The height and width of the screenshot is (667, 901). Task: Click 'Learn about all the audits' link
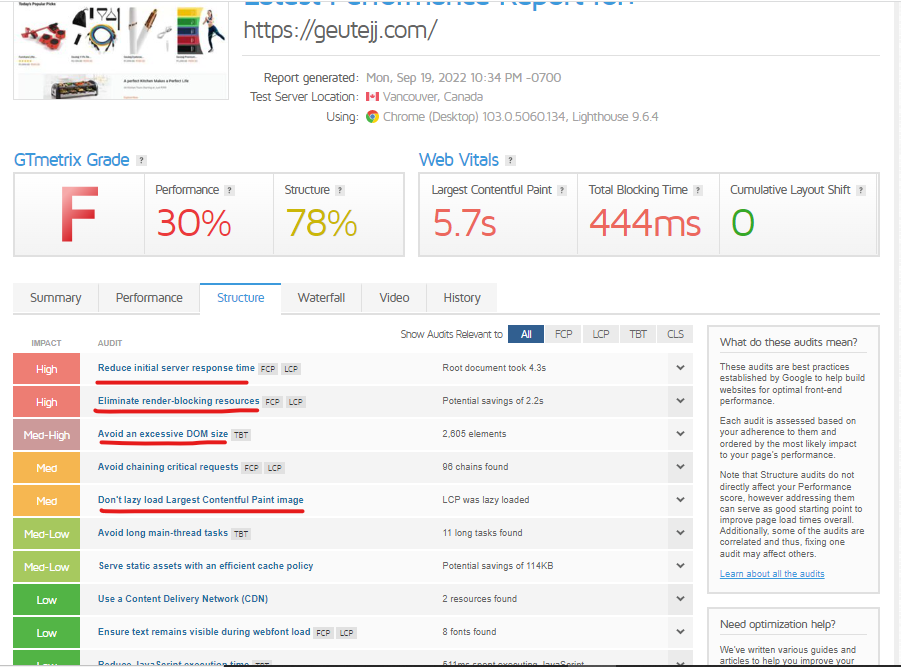(772, 574)
